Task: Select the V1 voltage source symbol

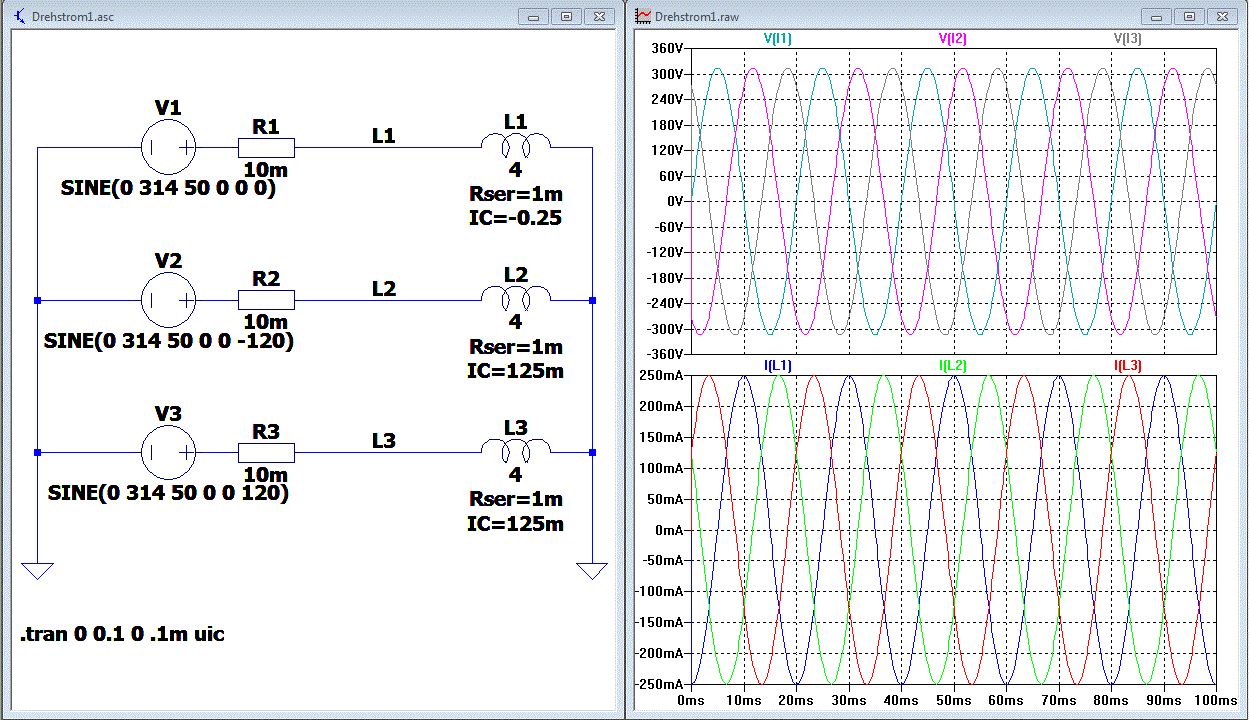Action: [x=167, y=147]
